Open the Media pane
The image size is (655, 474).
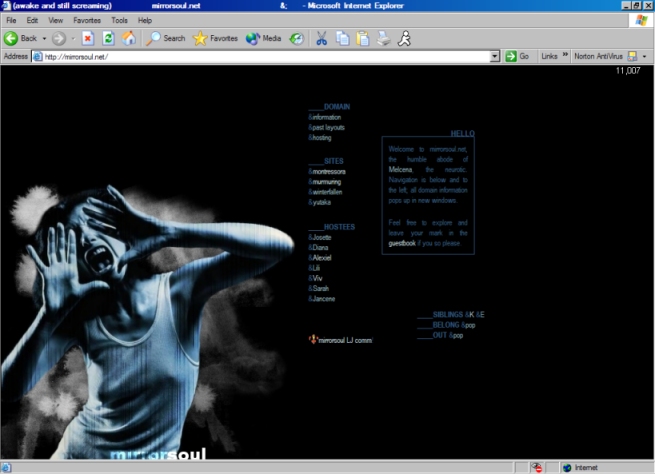pyautogui.click(x=264, y=38)
